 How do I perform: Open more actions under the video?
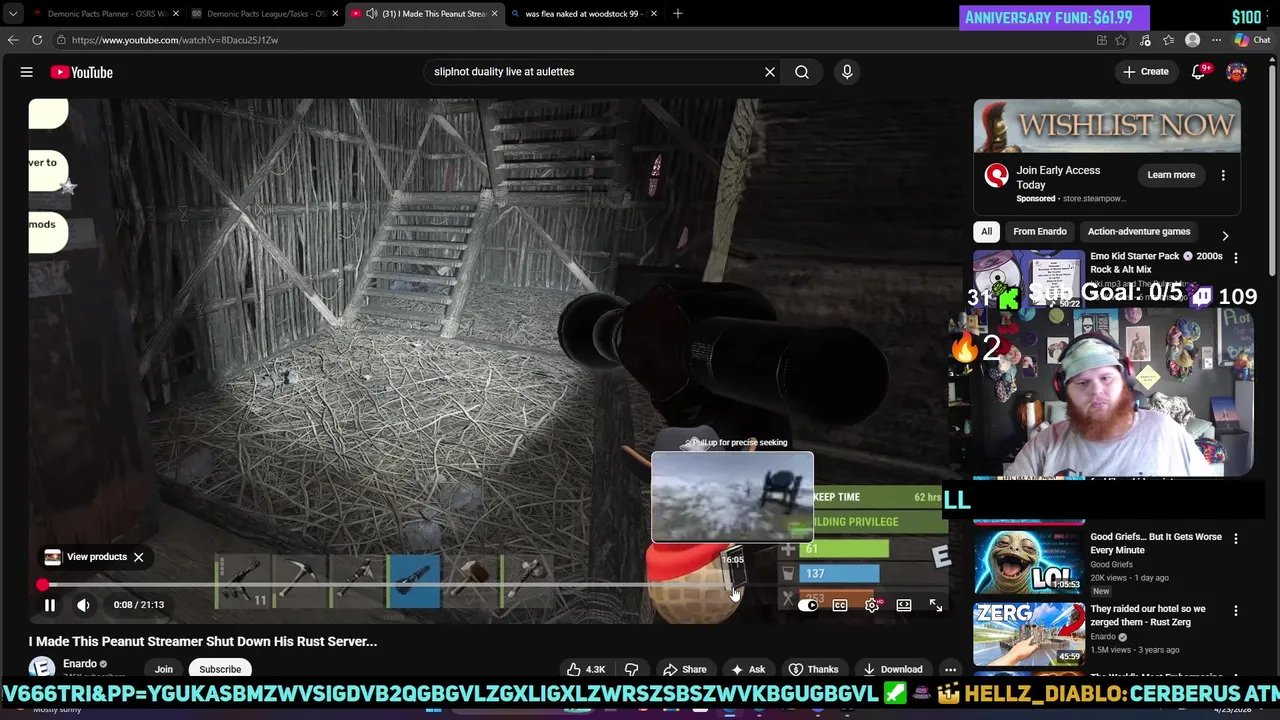click(x=951, y=669)
